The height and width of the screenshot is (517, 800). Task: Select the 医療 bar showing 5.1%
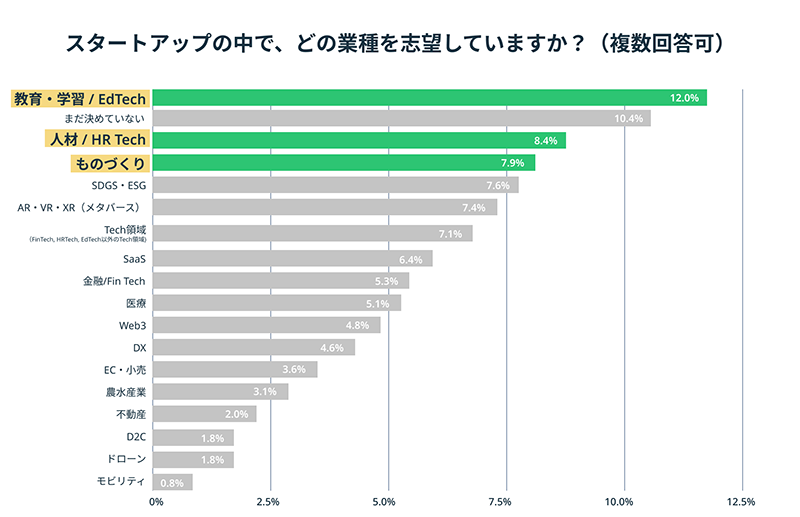point(277,303)
